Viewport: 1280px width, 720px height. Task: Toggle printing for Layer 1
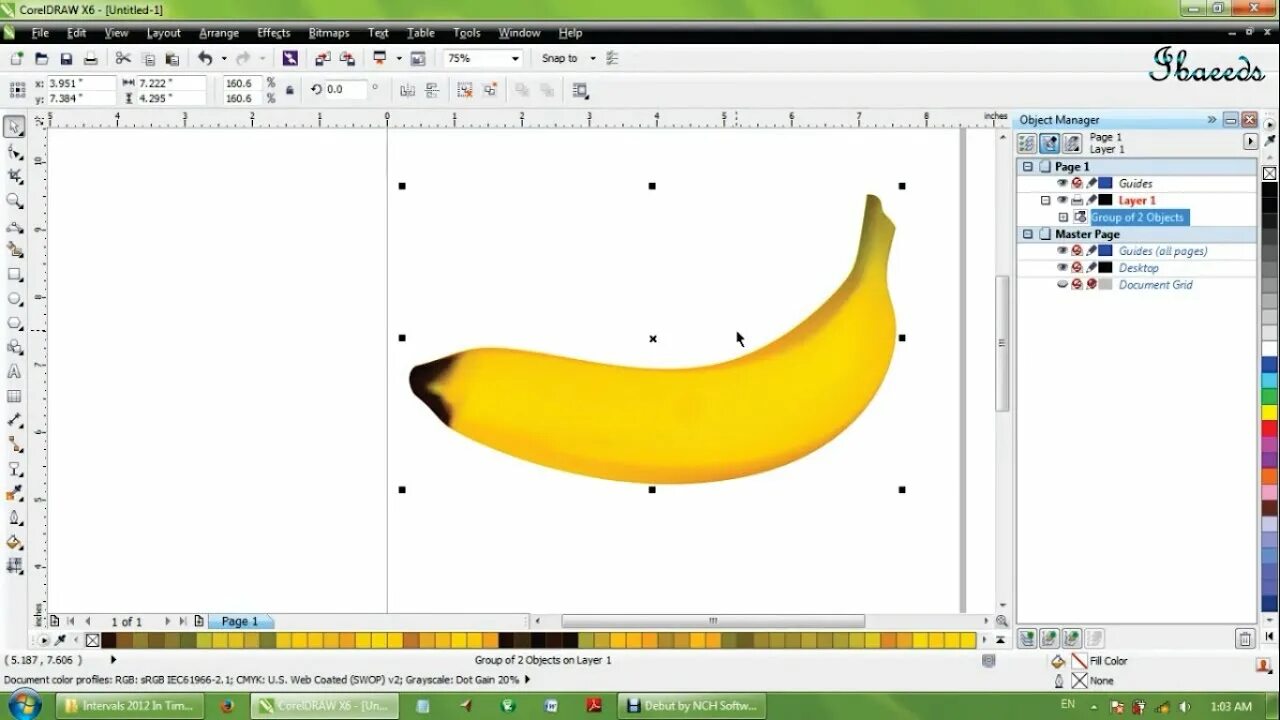point(1077,200)
